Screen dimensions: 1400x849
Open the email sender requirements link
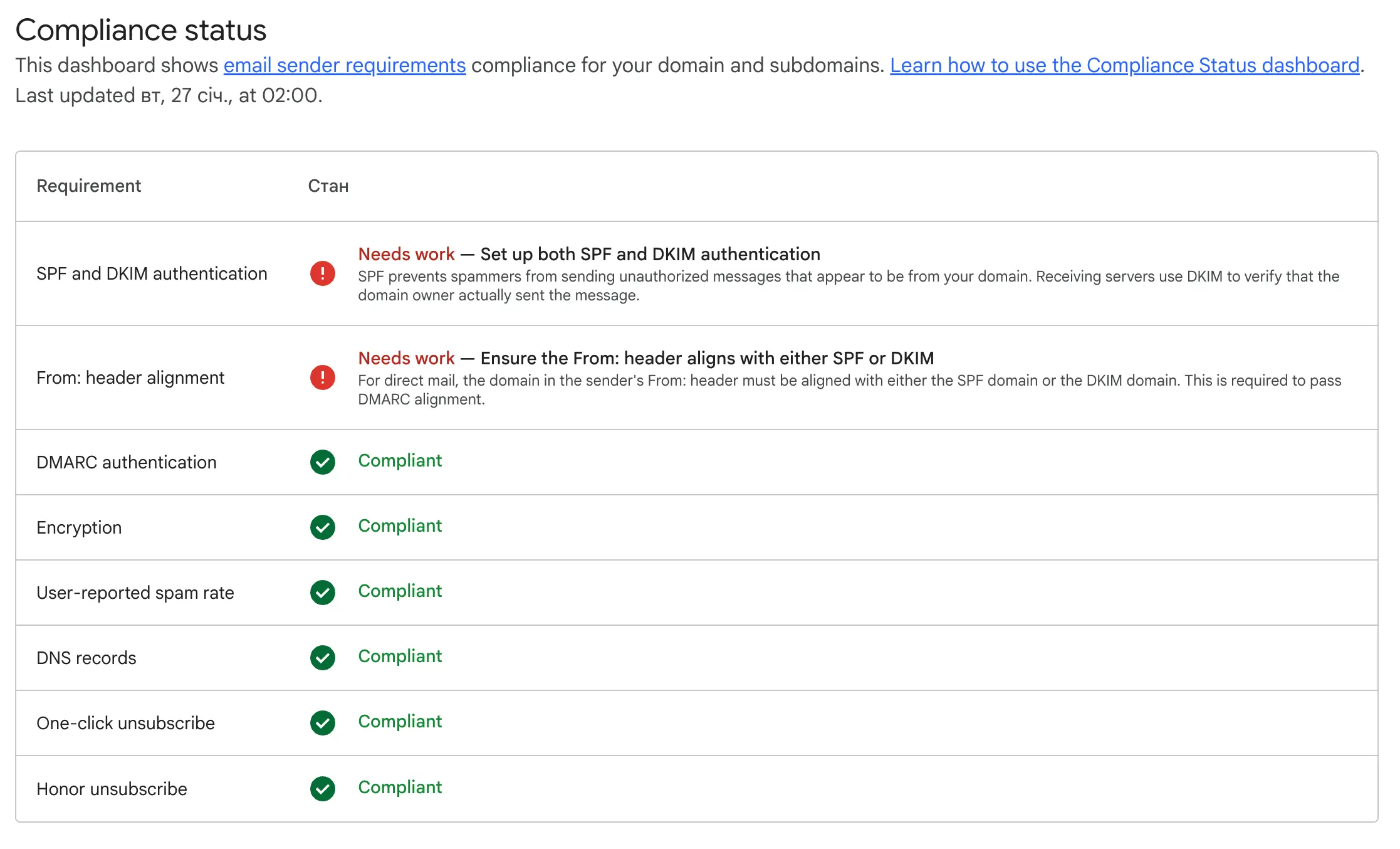point(345,65)
